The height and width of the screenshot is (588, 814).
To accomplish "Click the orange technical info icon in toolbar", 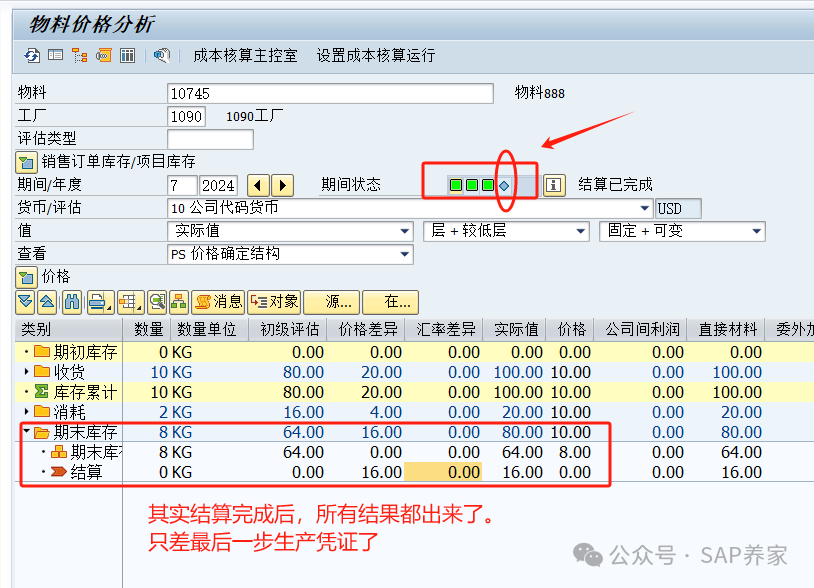I will 104,55.
